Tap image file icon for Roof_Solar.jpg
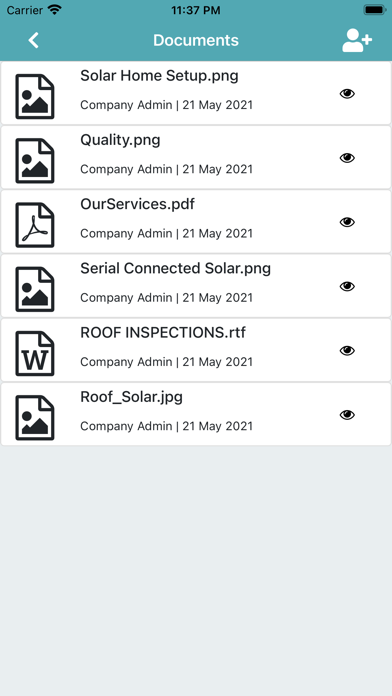 pos(35,418)
